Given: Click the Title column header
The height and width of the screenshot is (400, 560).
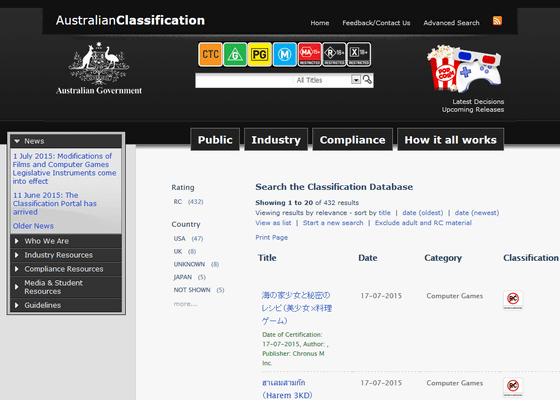Looking at the screenshot, I should click(267, 258).
